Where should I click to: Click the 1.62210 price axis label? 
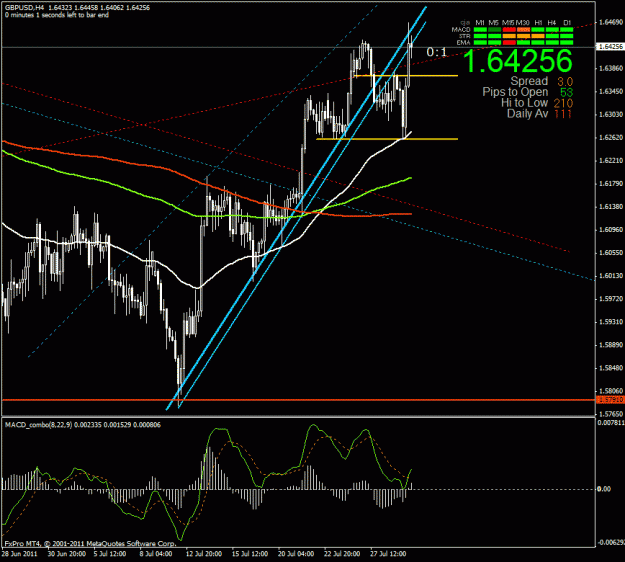coord(611,161)
